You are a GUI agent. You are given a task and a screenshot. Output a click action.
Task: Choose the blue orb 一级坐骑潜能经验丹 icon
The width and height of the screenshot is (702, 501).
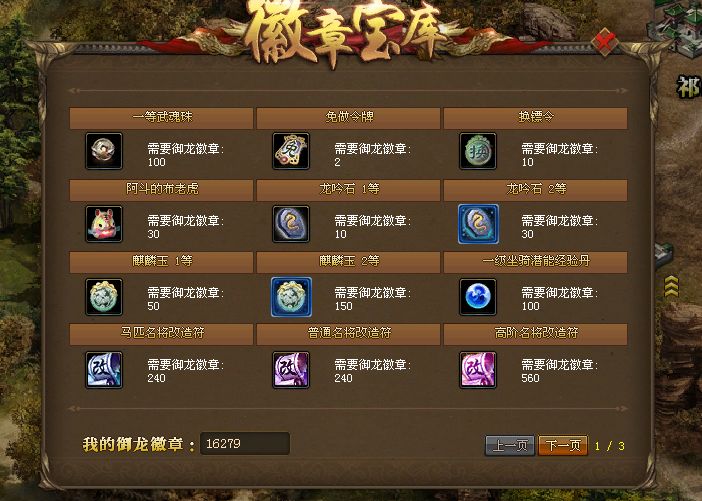pos(478,297)
